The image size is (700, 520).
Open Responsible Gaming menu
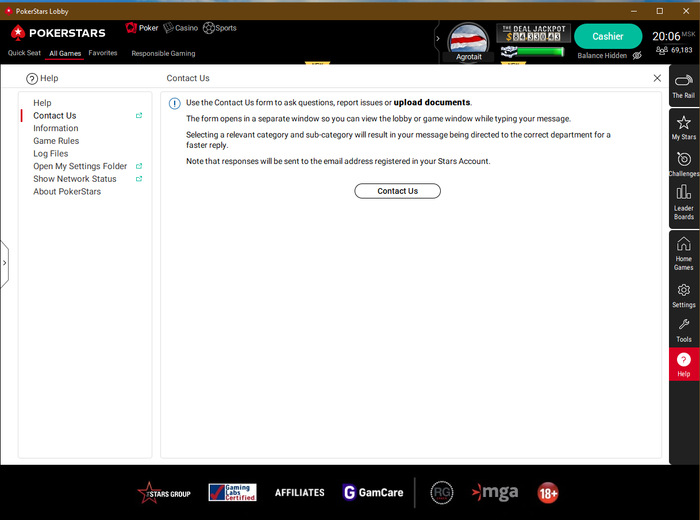163,53
